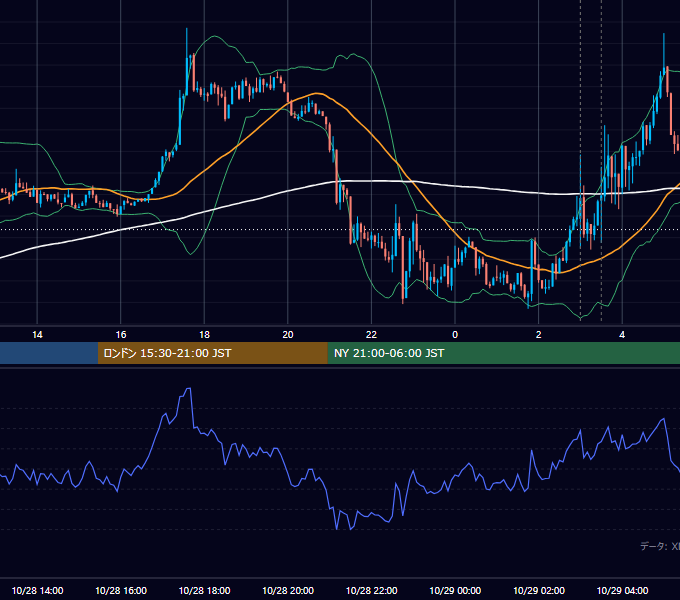The image size is (680, 600).
Task: Click the 10/28 14:00 timestamp label
Action: pyautogui.click(x=37, y=590)
